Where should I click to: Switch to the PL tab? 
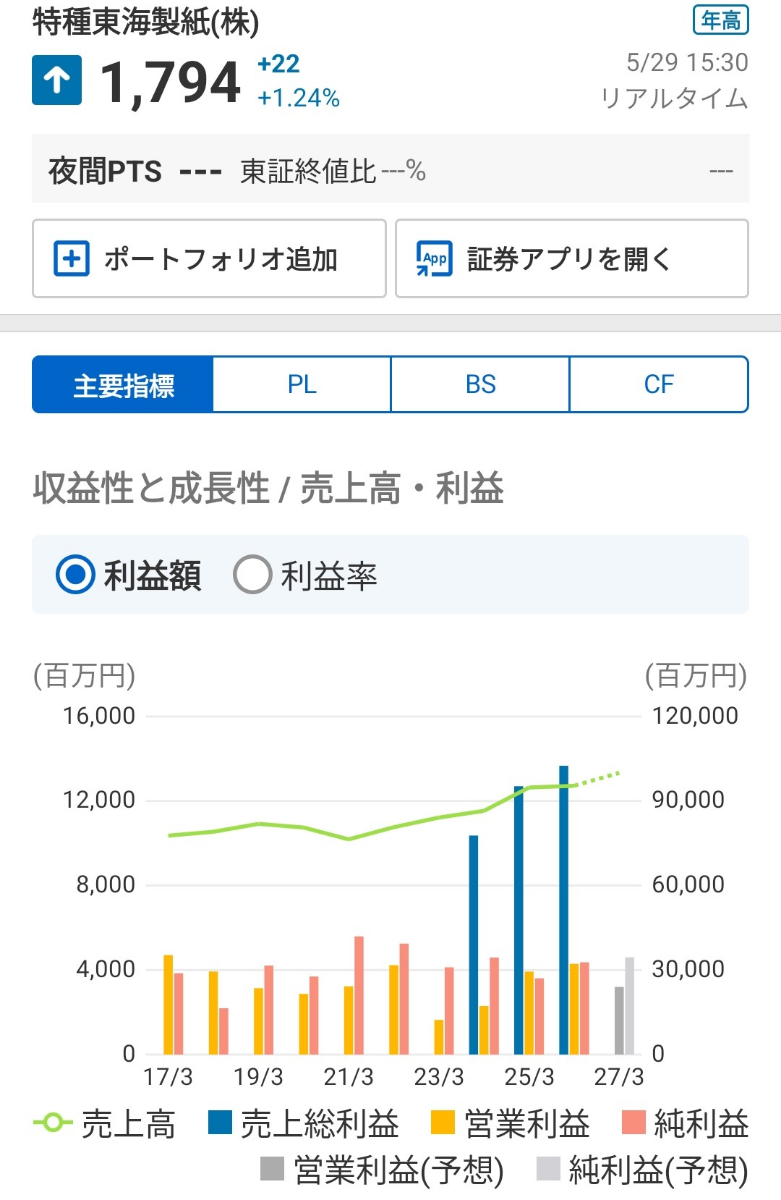(302, 385)
